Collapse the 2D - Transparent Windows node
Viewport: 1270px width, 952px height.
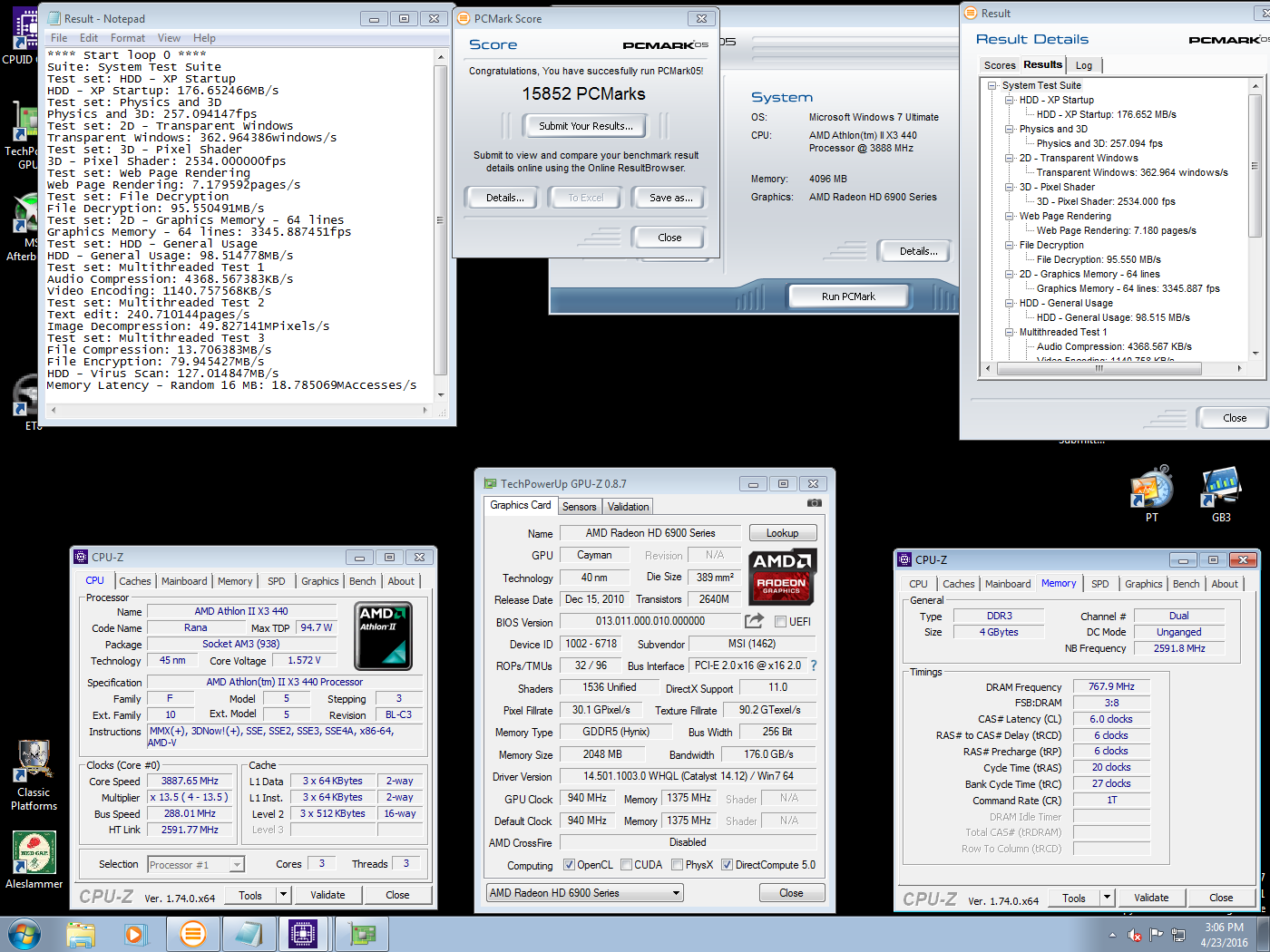(1009, 159)
